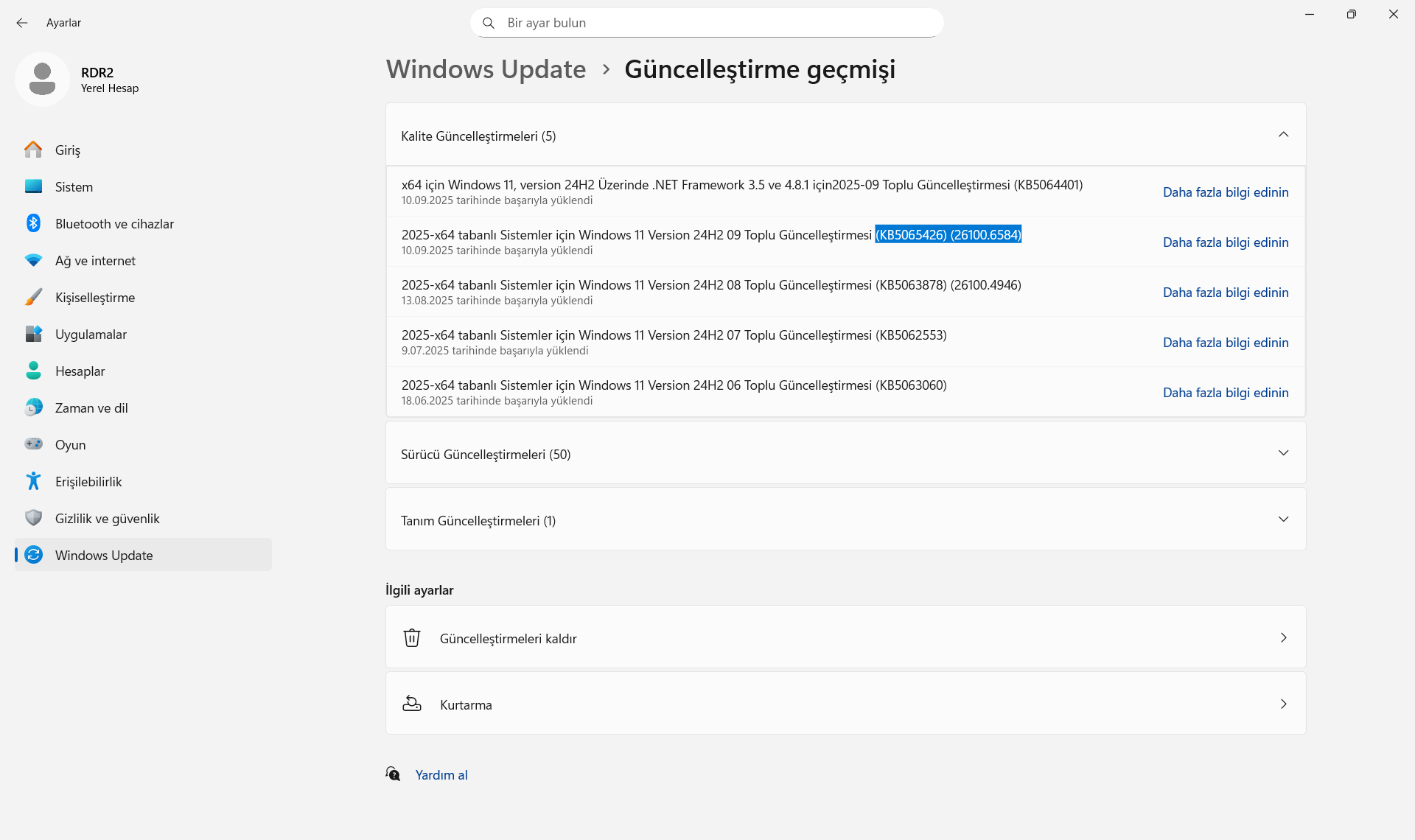Click the Erişilebilirlik figure icon
This screenshot has height=840, width=1415.
point(33,481)
